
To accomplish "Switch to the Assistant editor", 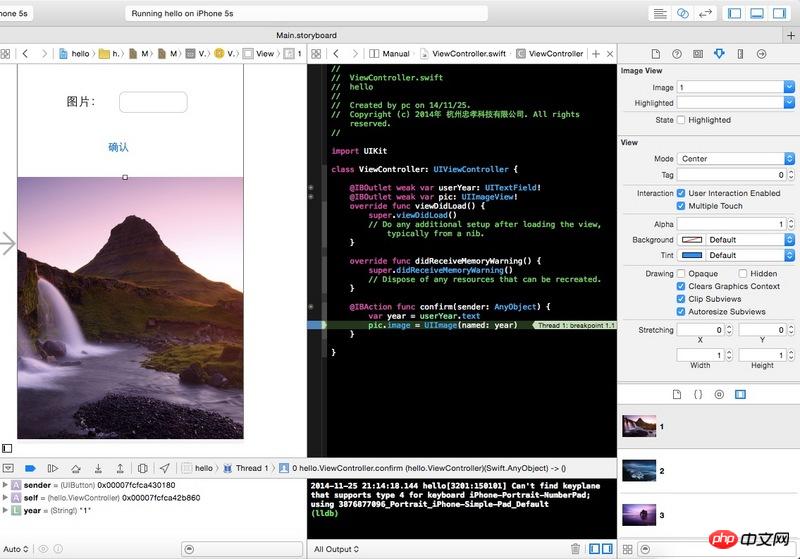I will [x=683, y=14].
